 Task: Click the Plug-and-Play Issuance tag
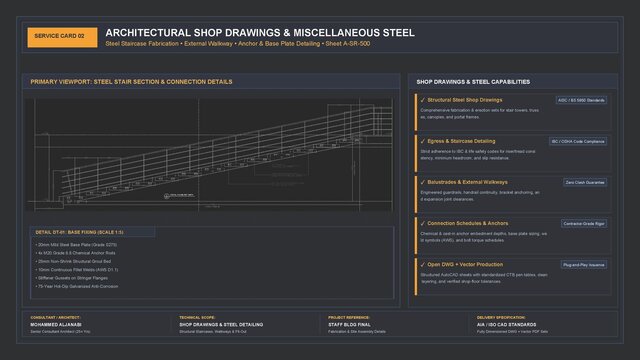(x=584, y=265)
